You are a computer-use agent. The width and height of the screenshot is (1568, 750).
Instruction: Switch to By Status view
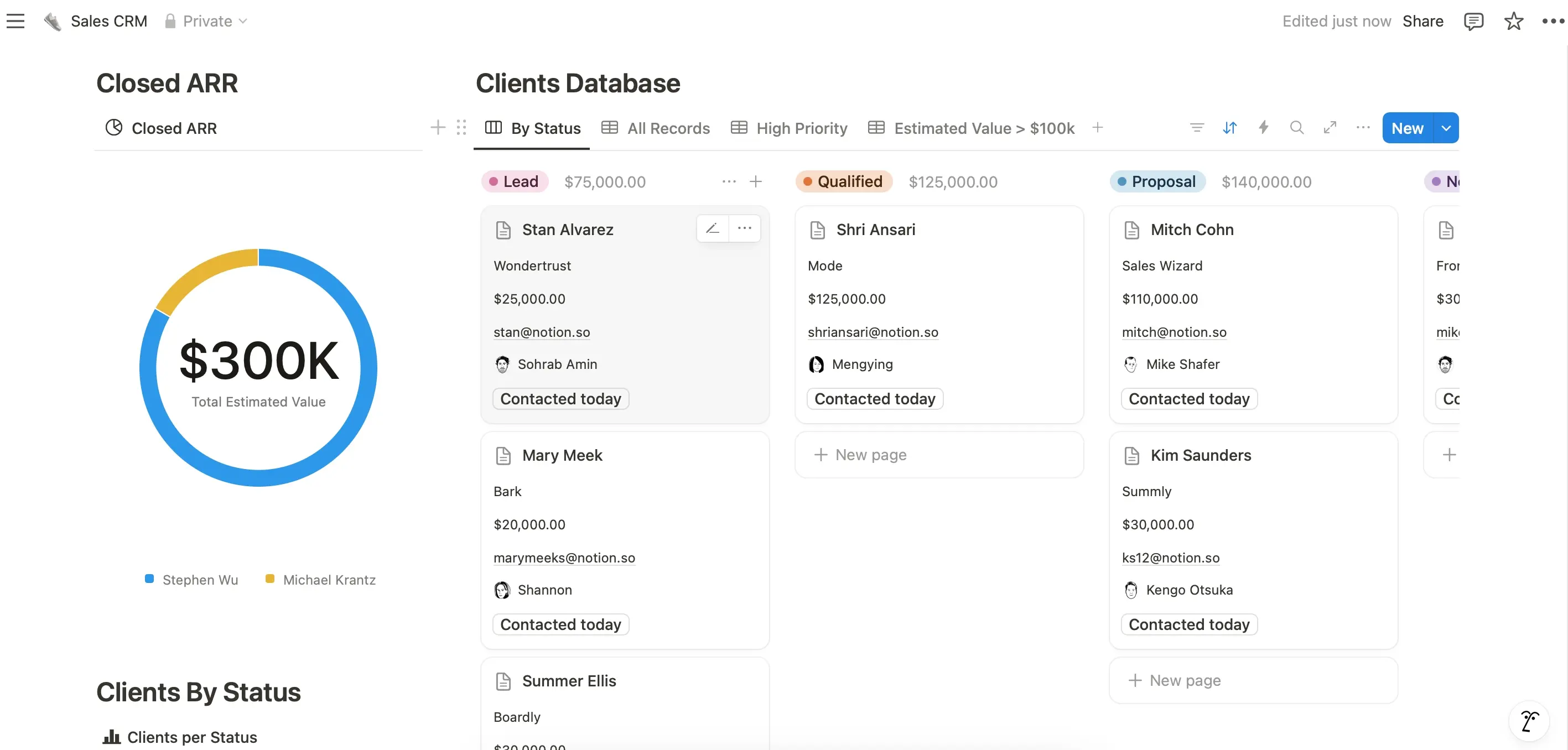[x=533, y=128]
